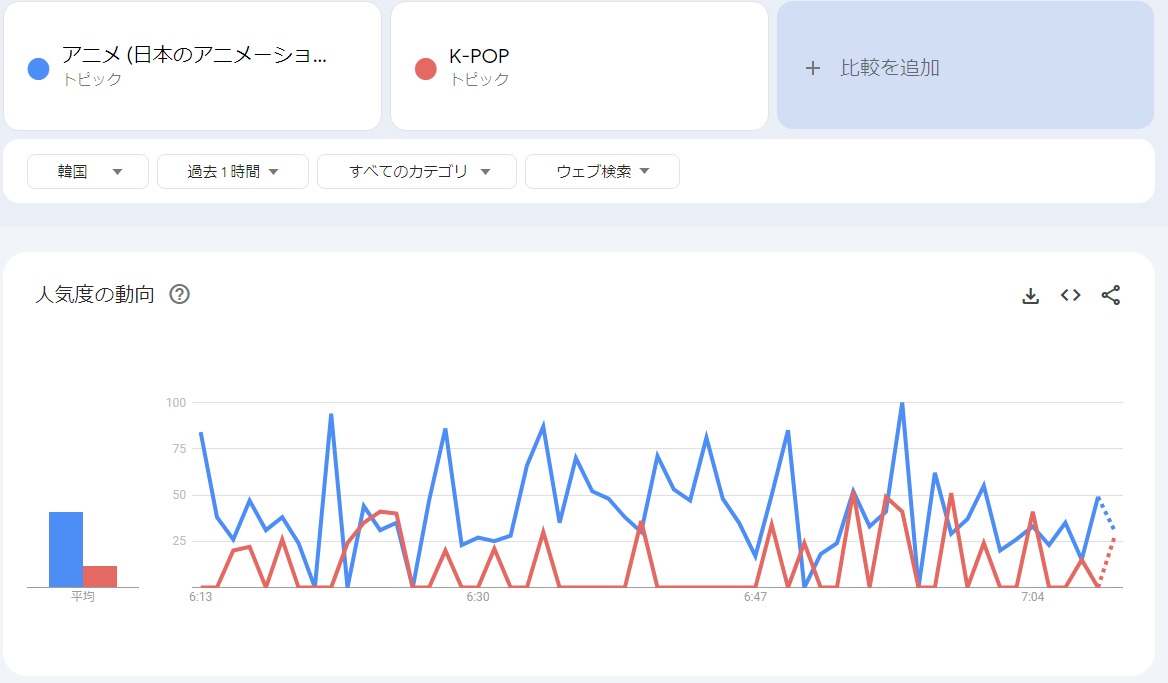The width and height of the screenshot is (1168, 683).
Task: Open the embed code icon
Action: (x=1070, y=295)
